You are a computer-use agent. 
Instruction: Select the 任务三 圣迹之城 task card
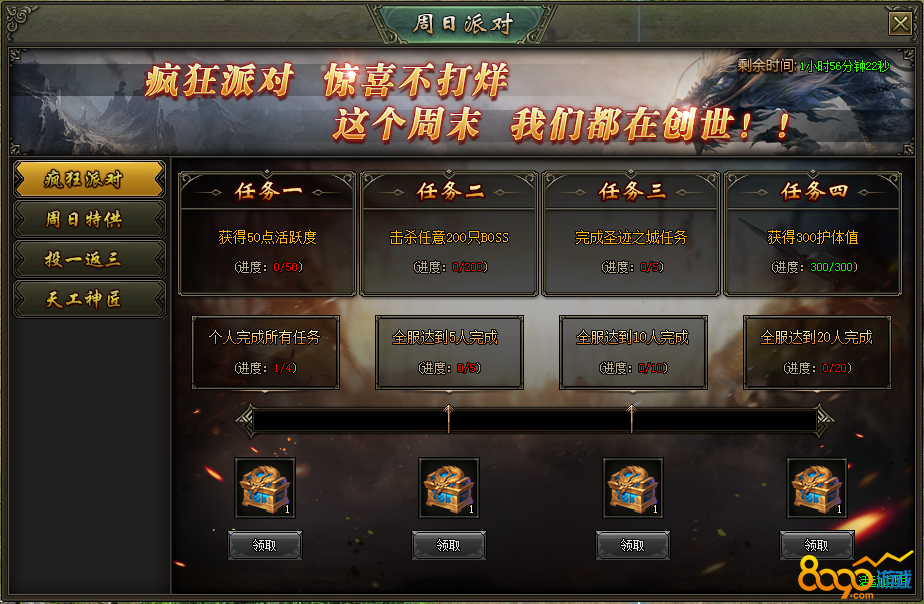[631, 233]
